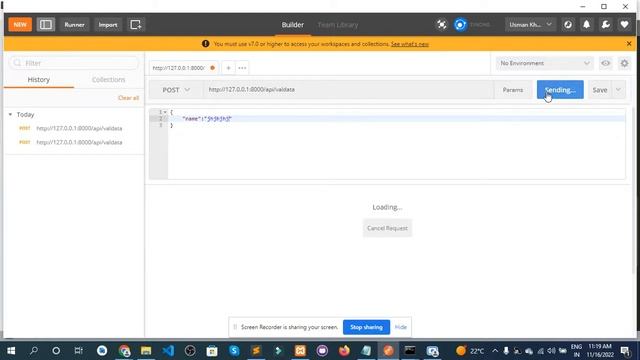Image resolution: width=640 pixels, height=360 pixels.
Task: Open OBS Studio from the taskbar
Action: pos(190,351)
